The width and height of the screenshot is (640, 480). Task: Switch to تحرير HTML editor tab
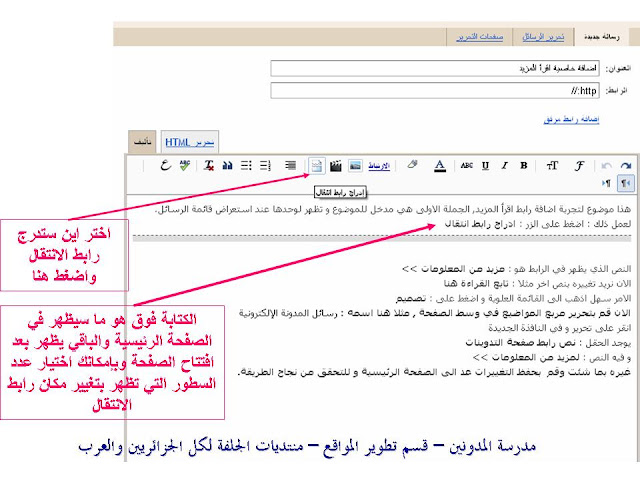[x=189, y=142]
